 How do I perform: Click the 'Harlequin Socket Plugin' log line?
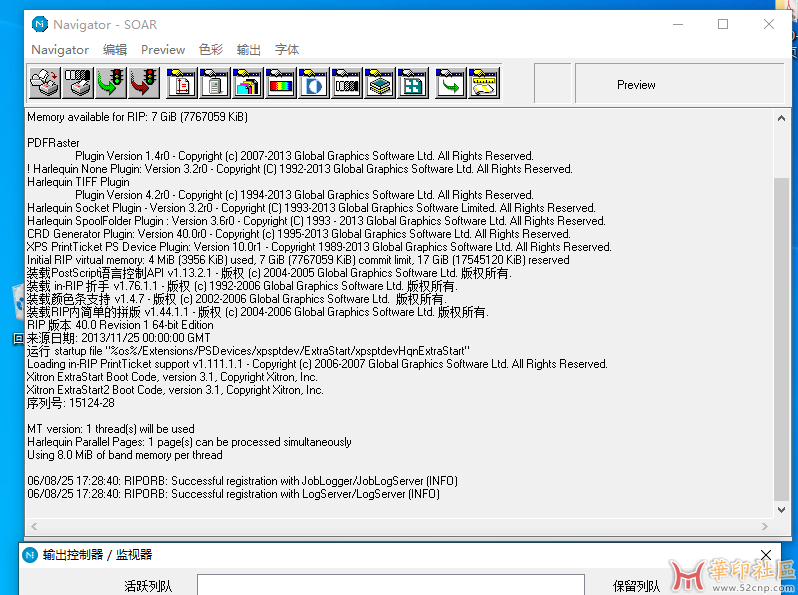click(311, 208)
